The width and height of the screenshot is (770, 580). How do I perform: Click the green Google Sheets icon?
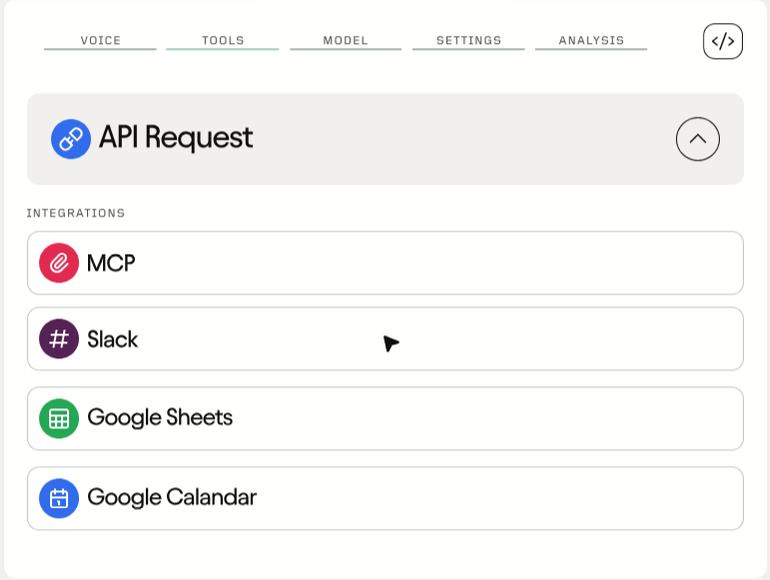(59, 418)
